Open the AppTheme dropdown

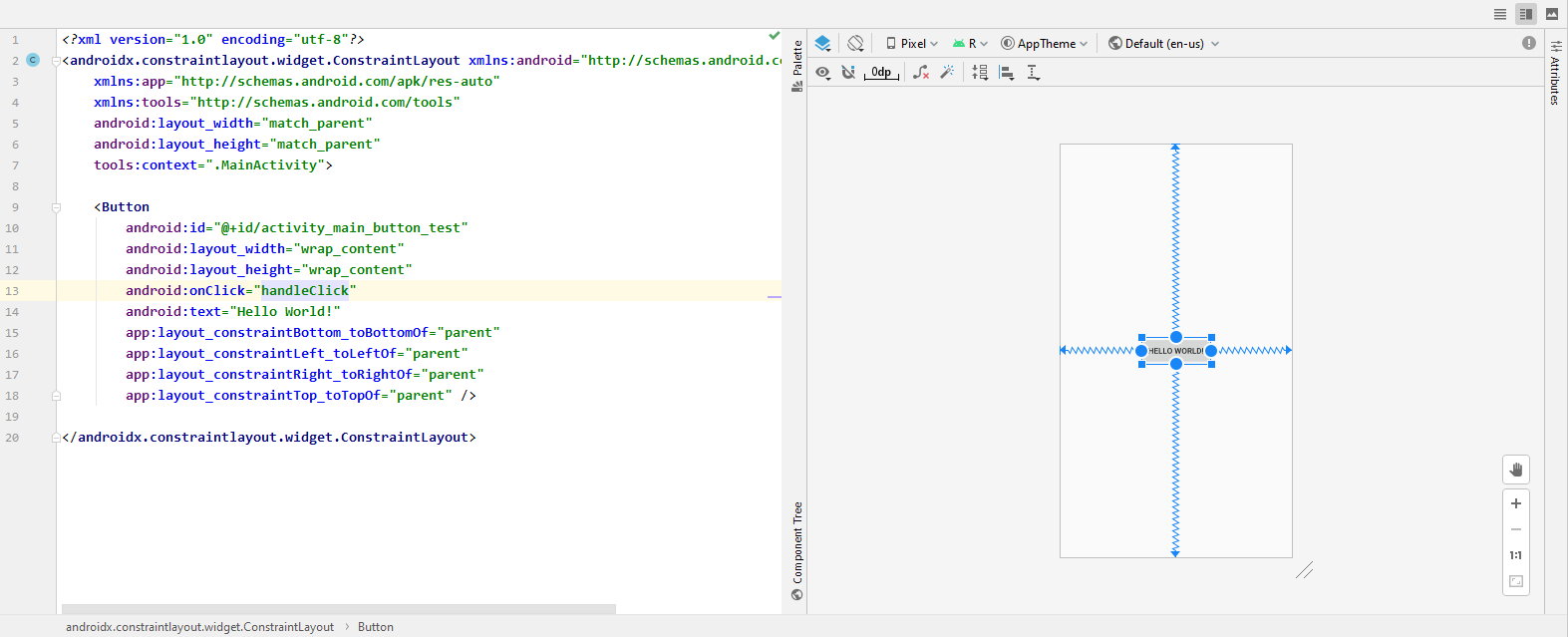1045,43
